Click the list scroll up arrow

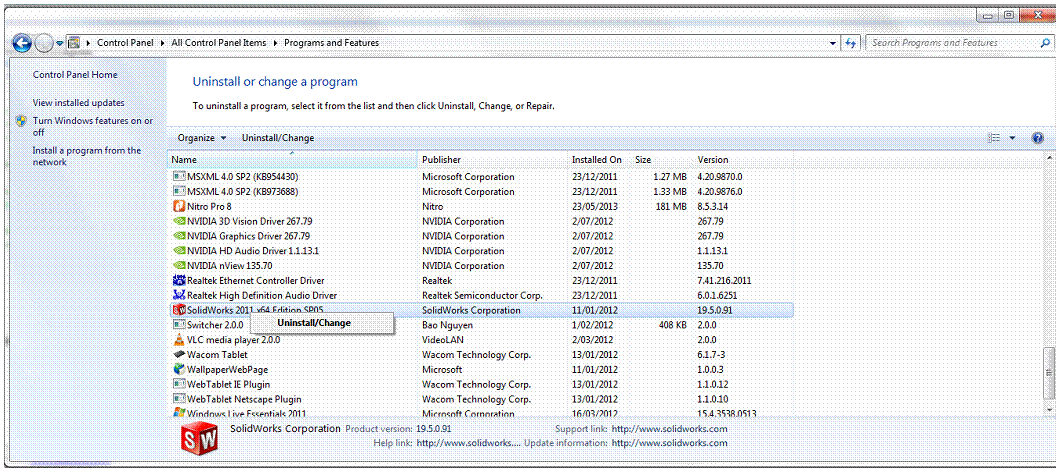click(1050, 158)
